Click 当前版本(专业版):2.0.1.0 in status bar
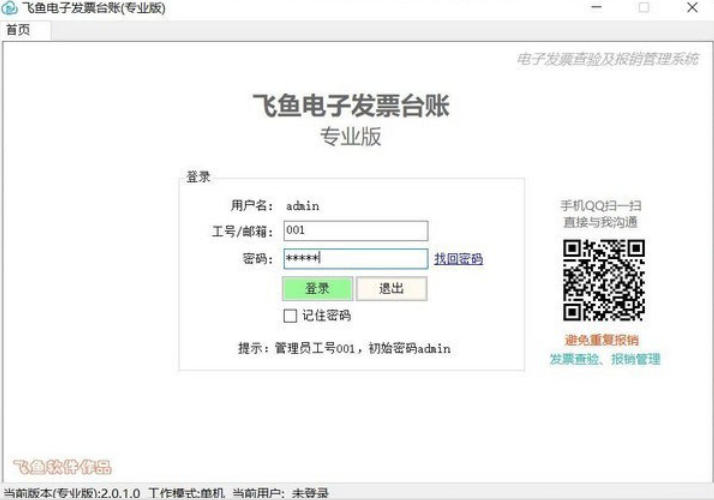The width and height of the screenshot is (714, 500). pyautogui.click(x=72, y=493)
